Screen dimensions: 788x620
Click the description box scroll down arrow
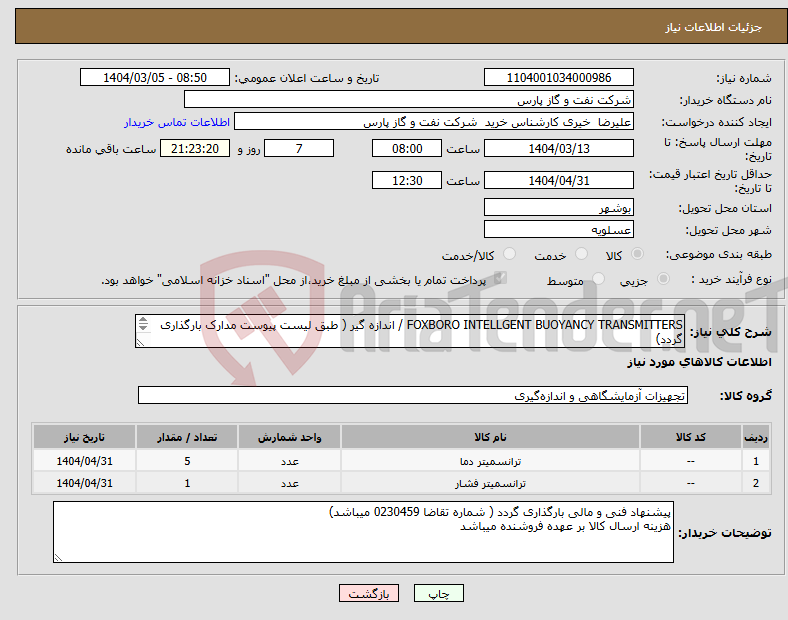pos(143,328)
